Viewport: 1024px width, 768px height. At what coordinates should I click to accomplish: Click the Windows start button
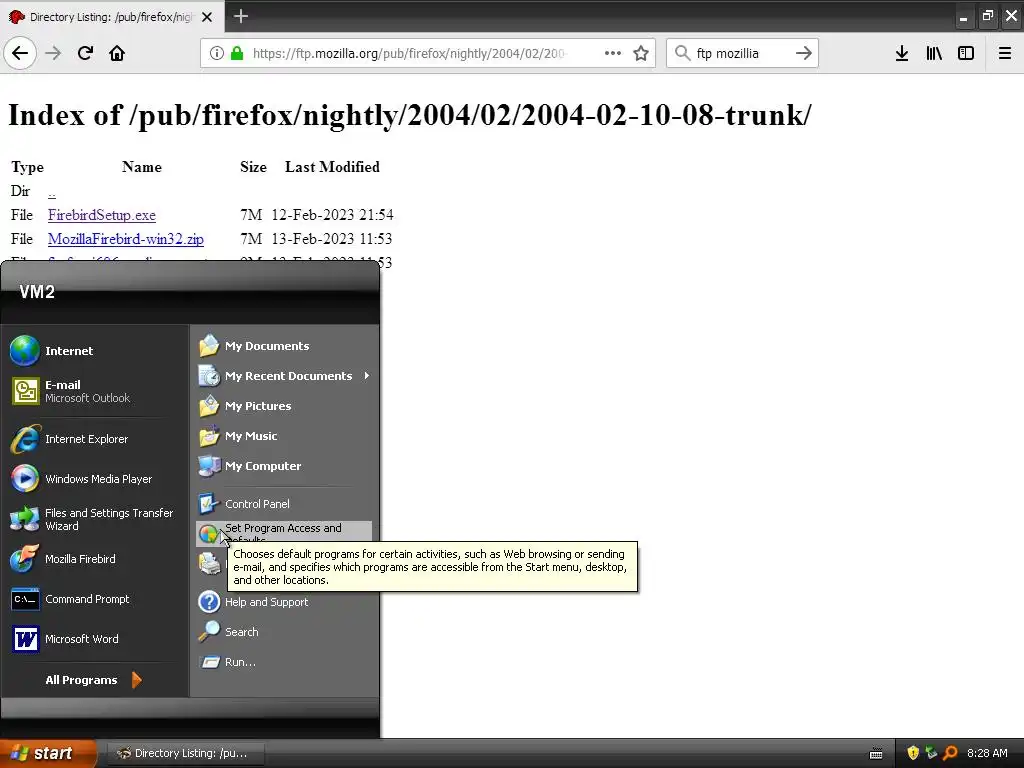(47, 753)
